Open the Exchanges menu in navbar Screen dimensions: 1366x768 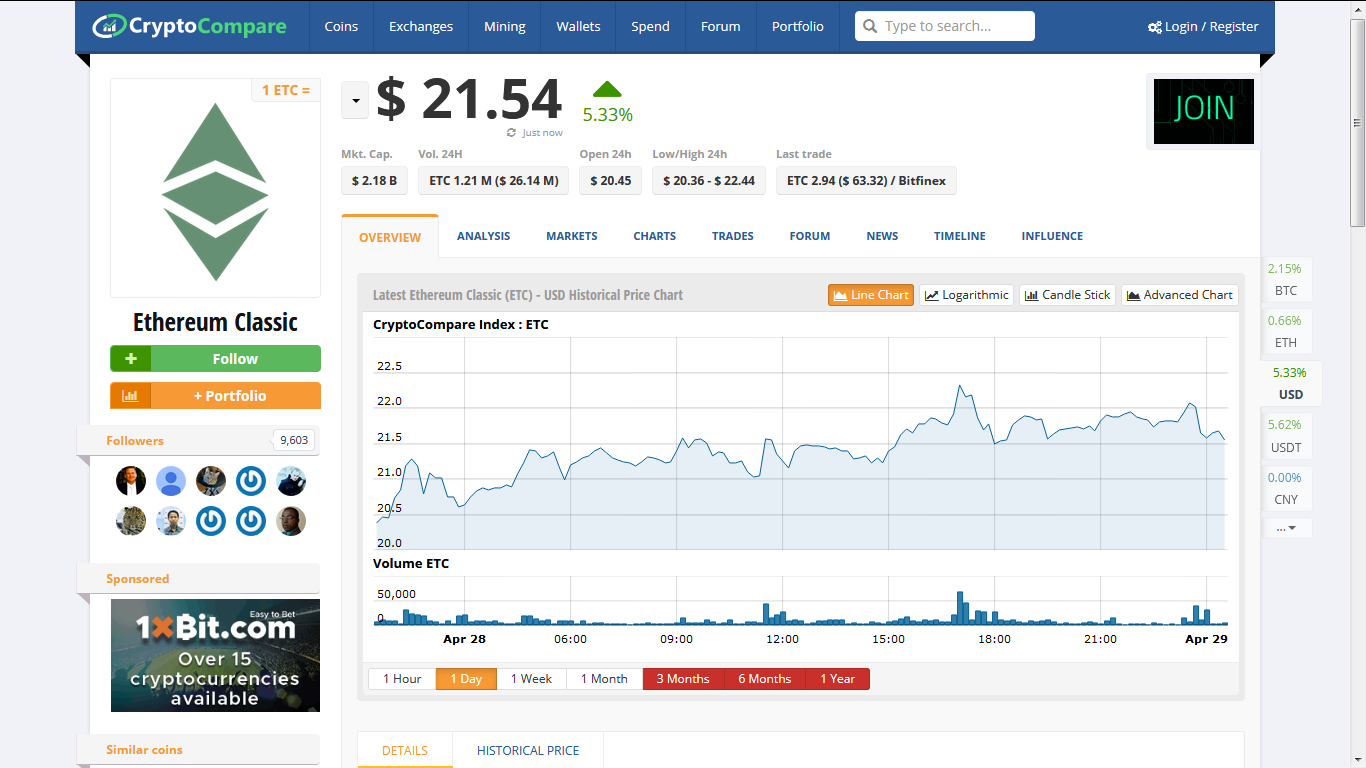[x=420, y=26]
